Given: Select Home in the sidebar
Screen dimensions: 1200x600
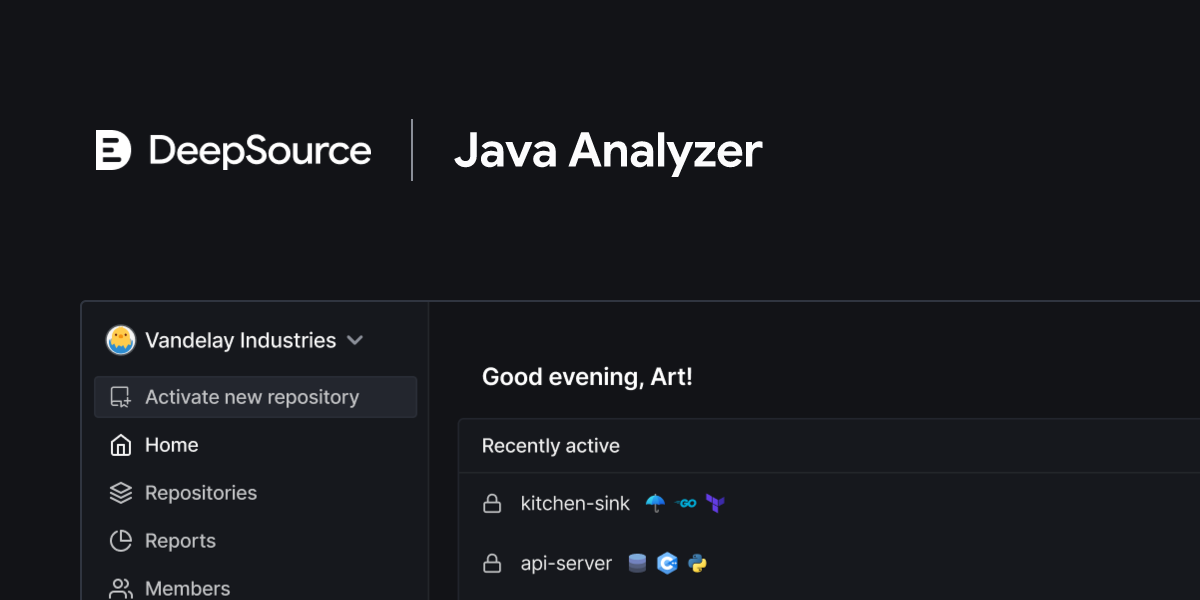Looking at the screenshot, I should coord(171,444).
